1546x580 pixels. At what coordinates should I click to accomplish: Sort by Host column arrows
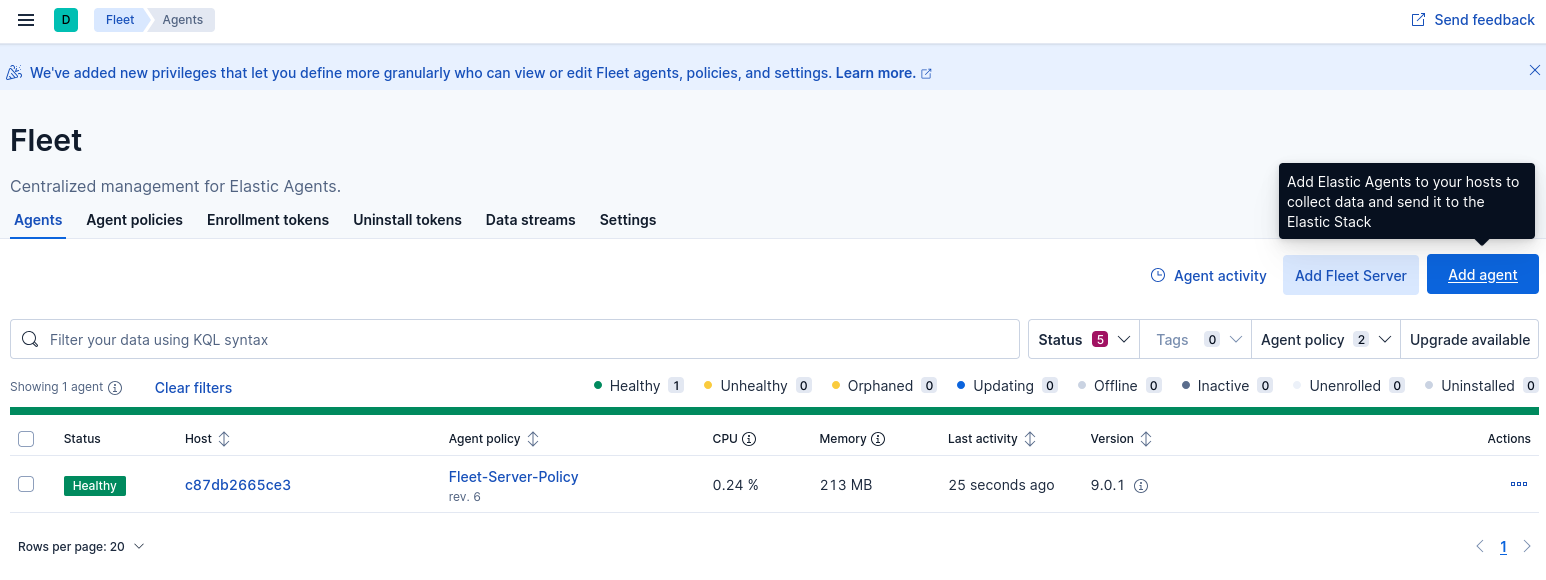pyautogui.click(x=224, y=439)
